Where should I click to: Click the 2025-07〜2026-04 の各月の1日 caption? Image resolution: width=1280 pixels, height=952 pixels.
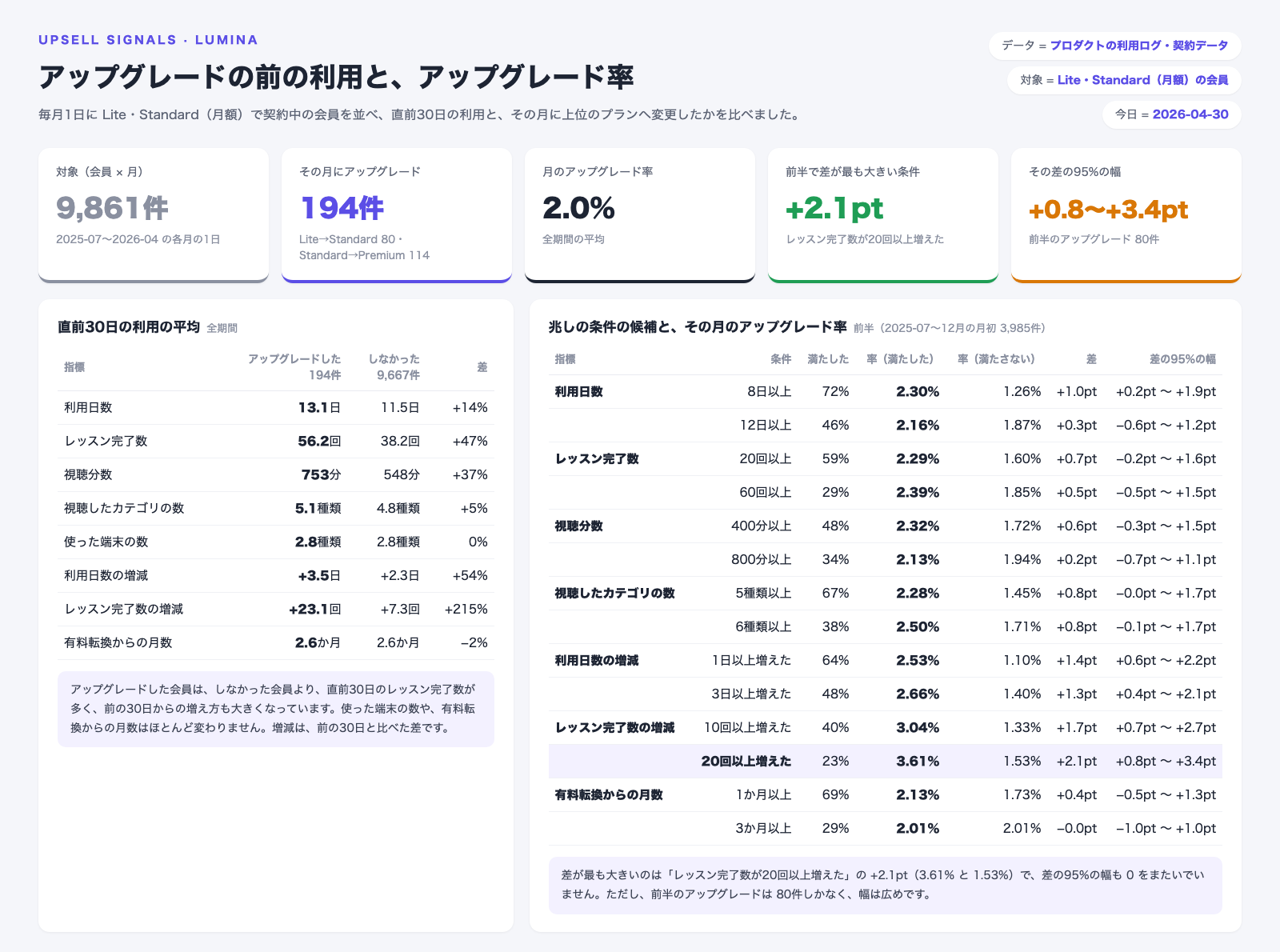138,239
